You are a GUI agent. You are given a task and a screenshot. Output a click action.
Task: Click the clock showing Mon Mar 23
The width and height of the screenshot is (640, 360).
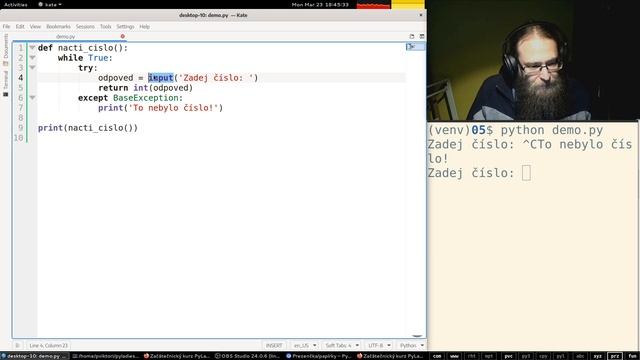tap(320, 4)
